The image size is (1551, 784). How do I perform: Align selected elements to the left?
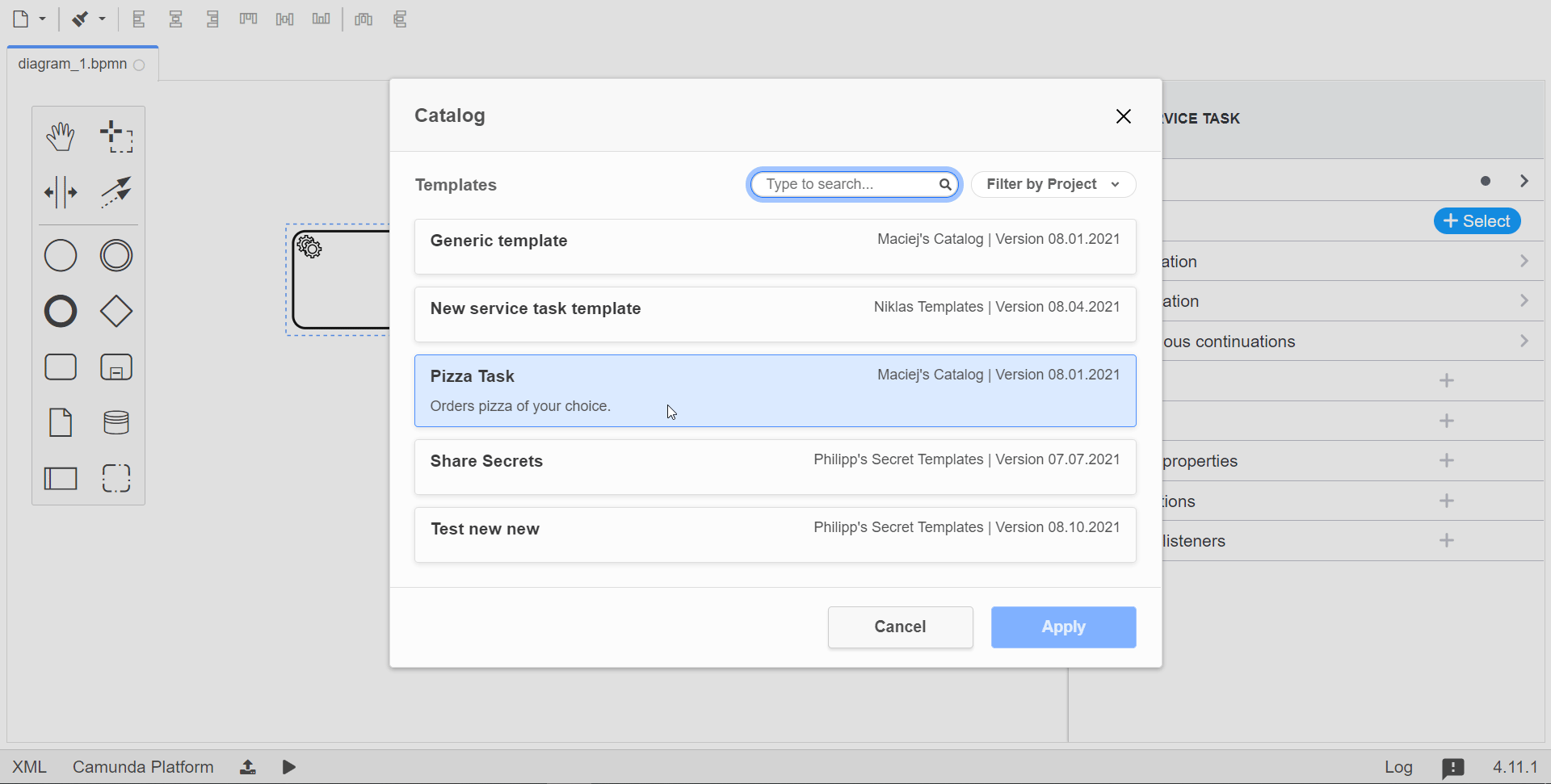click(x=139, y=19)
